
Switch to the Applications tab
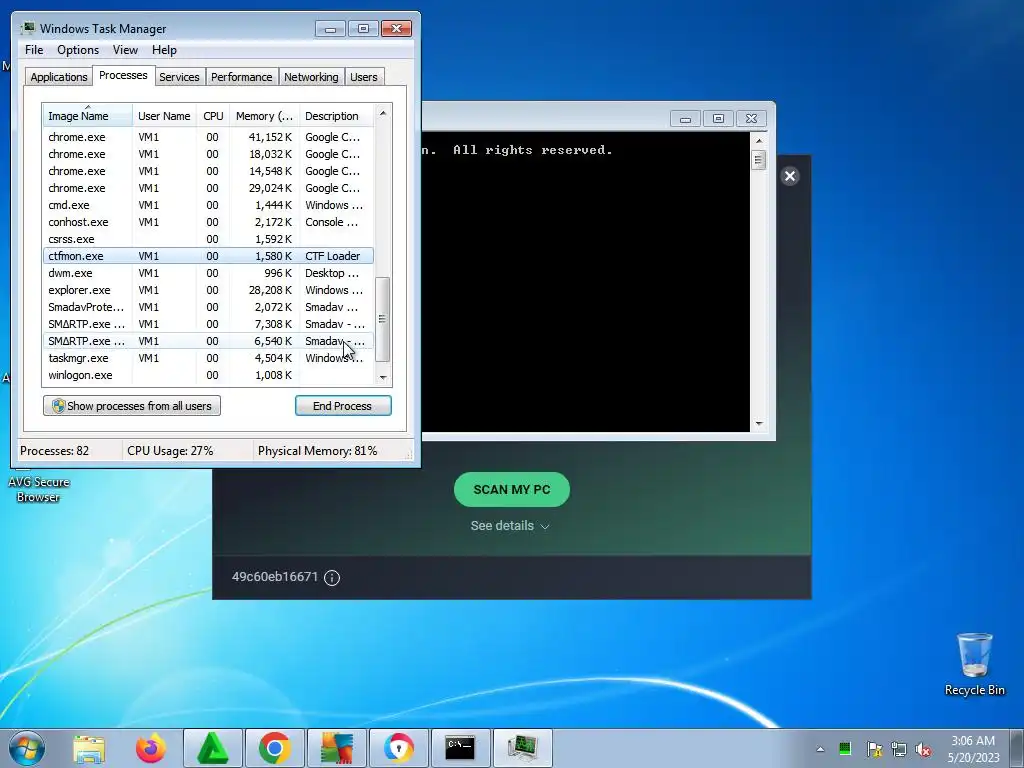pos(59,76)
